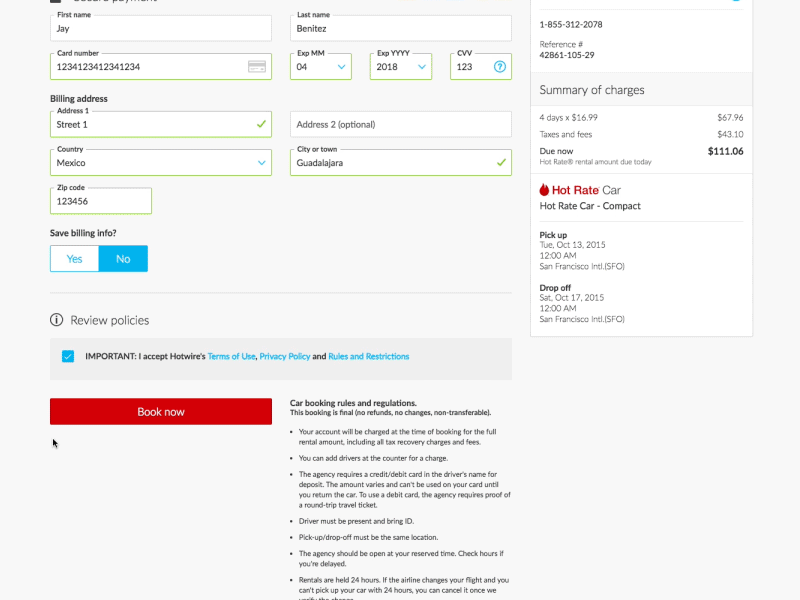Click the Review policies info icon
This screenshot has height=600, width=800.
click(x=57, y=320)
